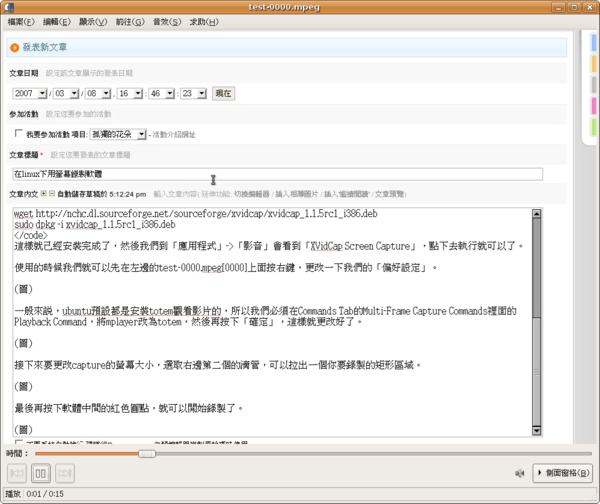This screenshot has width=600, height=504.
Task: Click the green side tab marker
Action: (594, 127)
